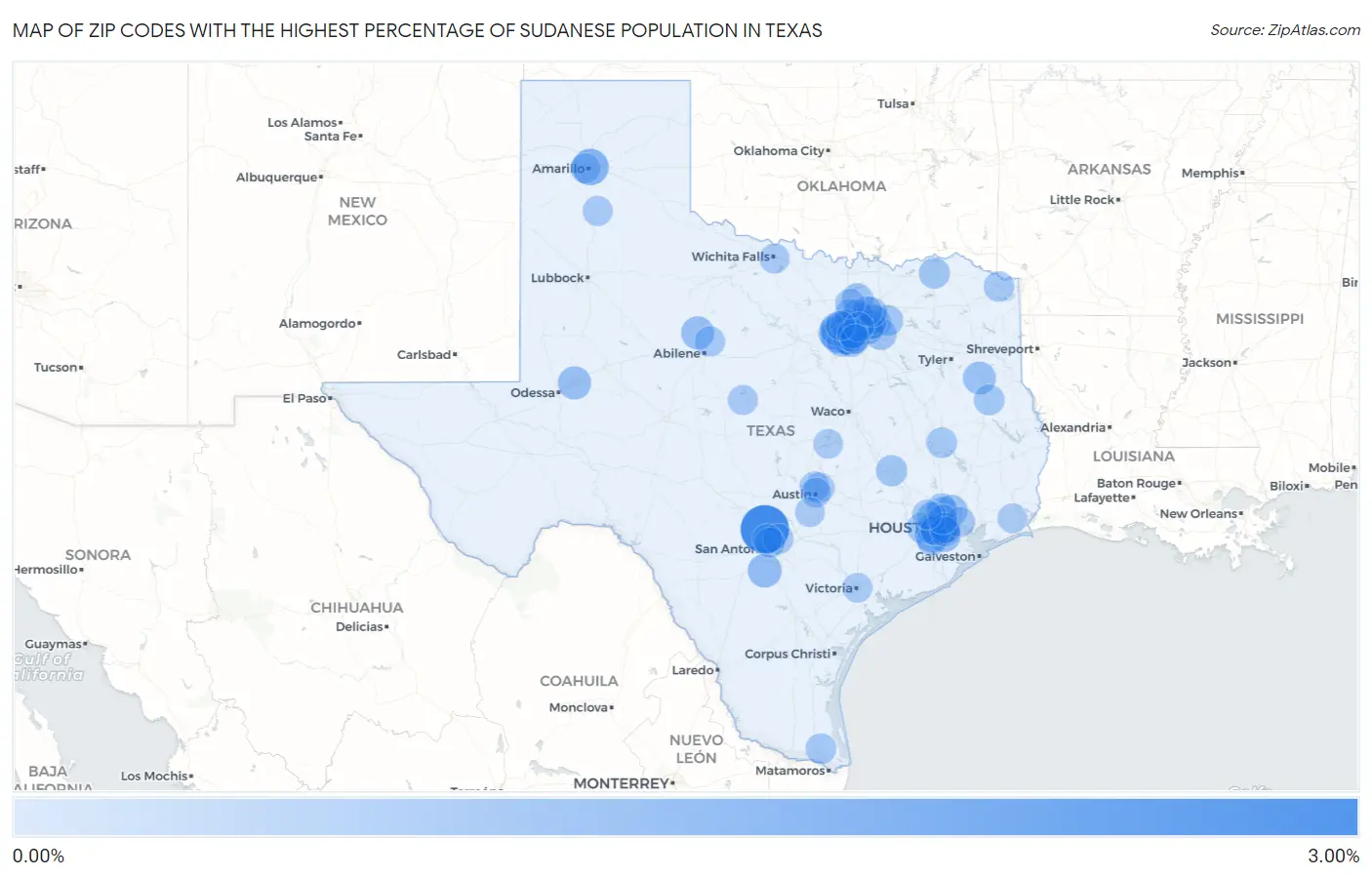Click the bubble east of Galveston bay

pyautogui.click(x=1013, y=518)
